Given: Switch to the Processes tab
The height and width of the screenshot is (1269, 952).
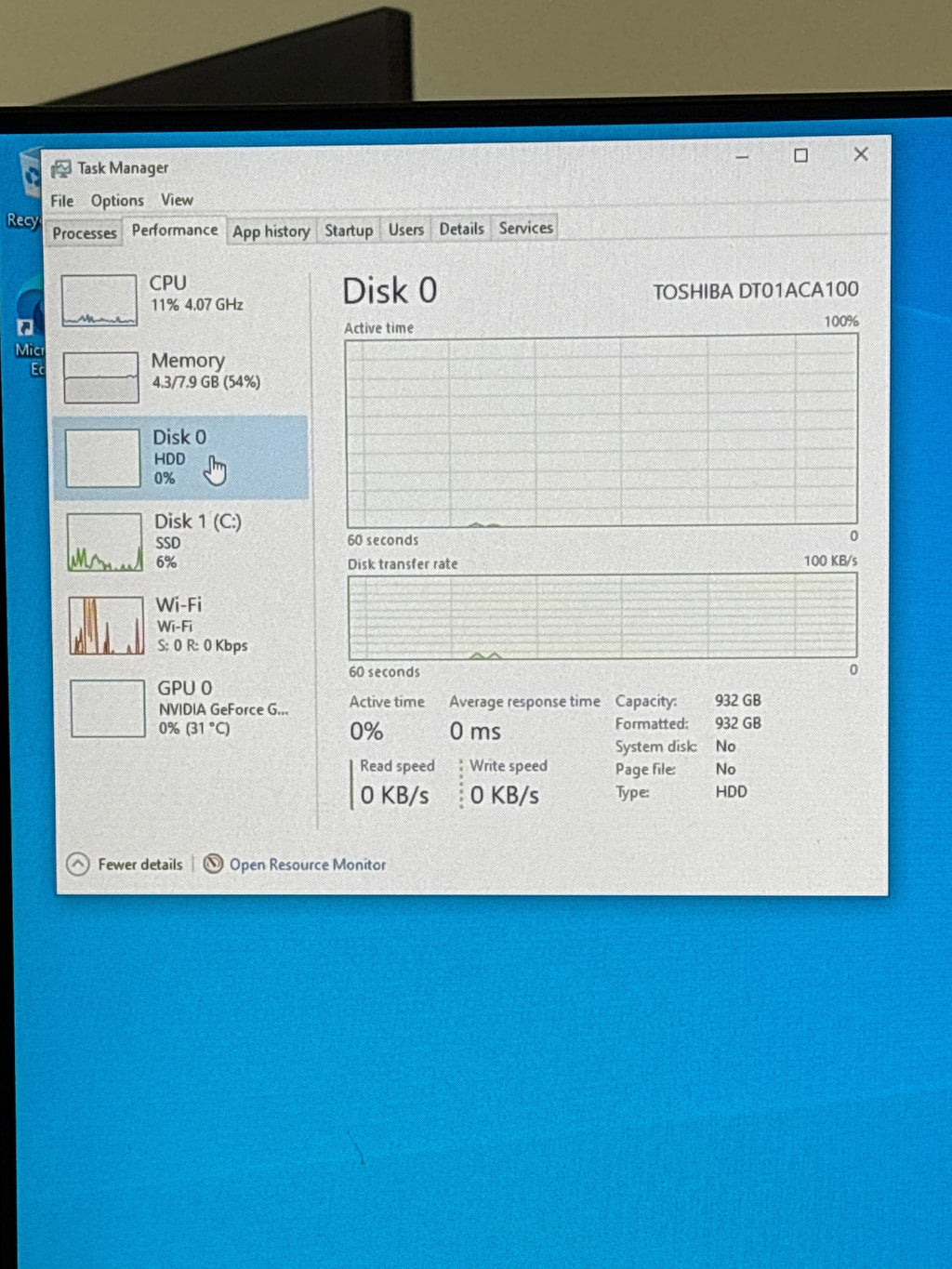Looking at the screenshot, I should click(x=85, y=233).
